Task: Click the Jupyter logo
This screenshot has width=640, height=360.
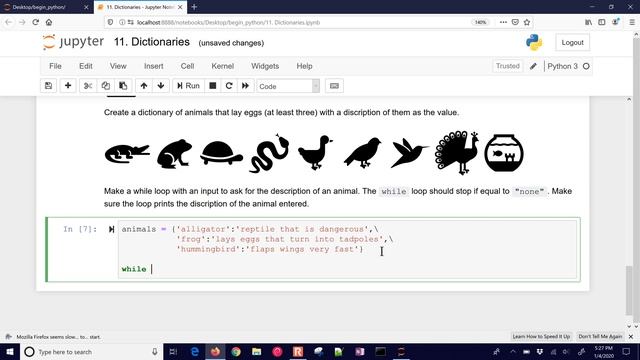Action: pyautogui.click(x=73, y=42)
